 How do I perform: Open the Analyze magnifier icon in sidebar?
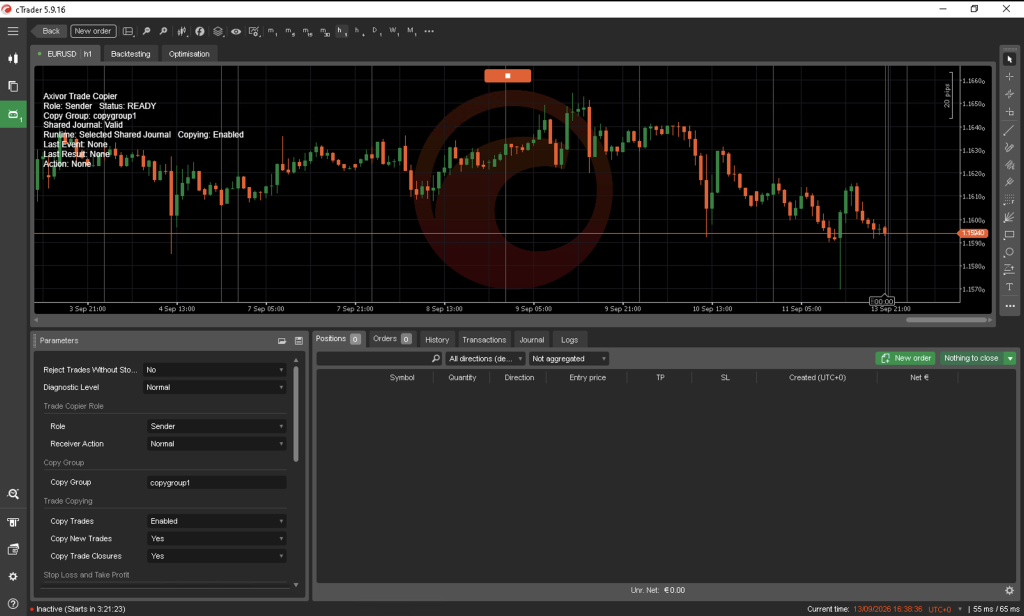pos(12,494)
